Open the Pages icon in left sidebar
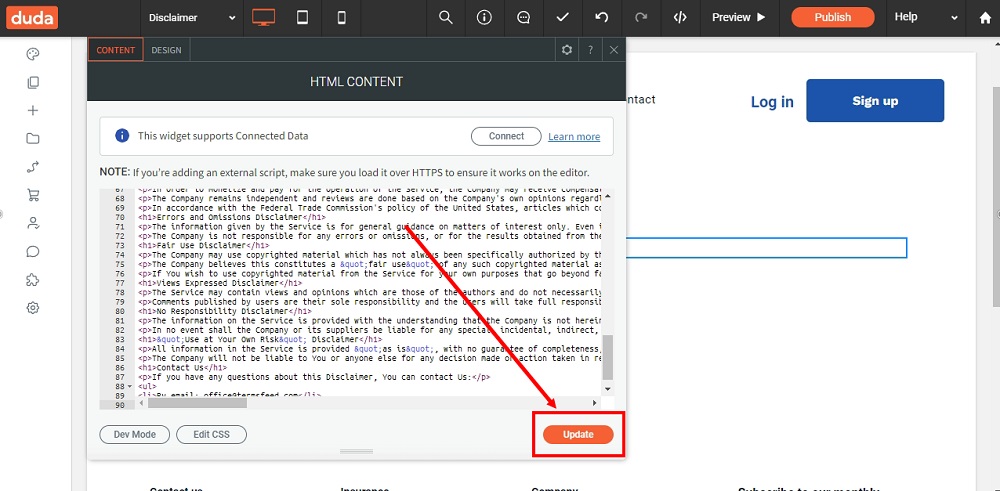Screen dimensions: 1000x491 click(33, 82)
